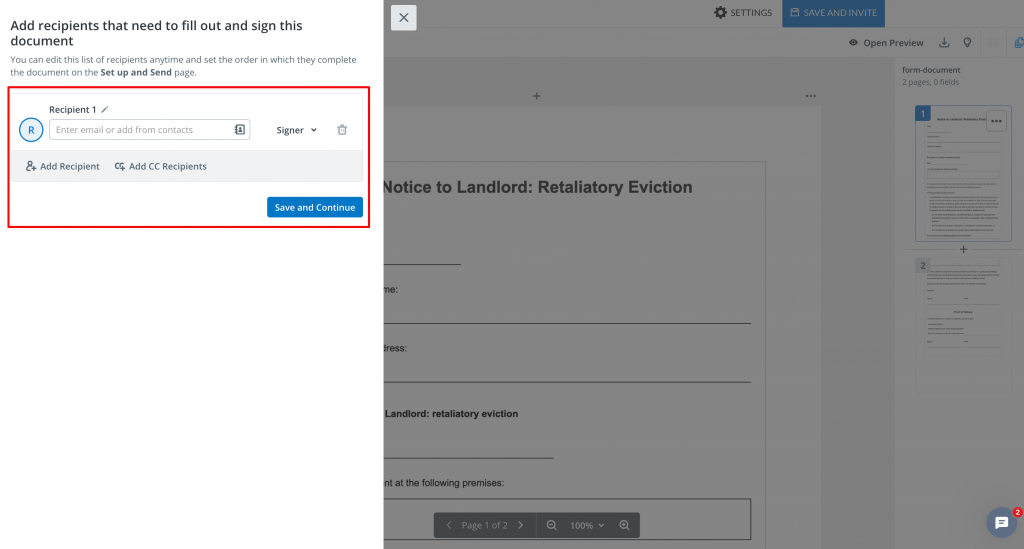
Task: Open the chat support bubble
Action: [x=1002, y=523]
